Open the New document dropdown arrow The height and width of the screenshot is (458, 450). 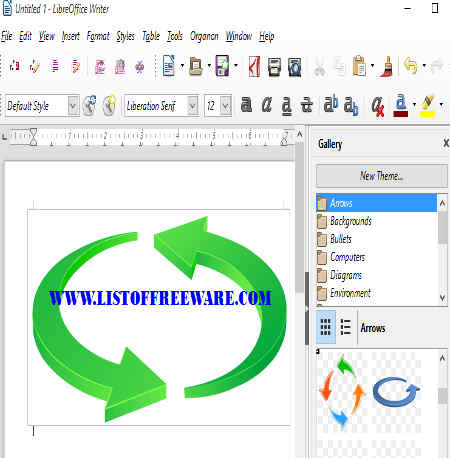click(x=182, y=65)
